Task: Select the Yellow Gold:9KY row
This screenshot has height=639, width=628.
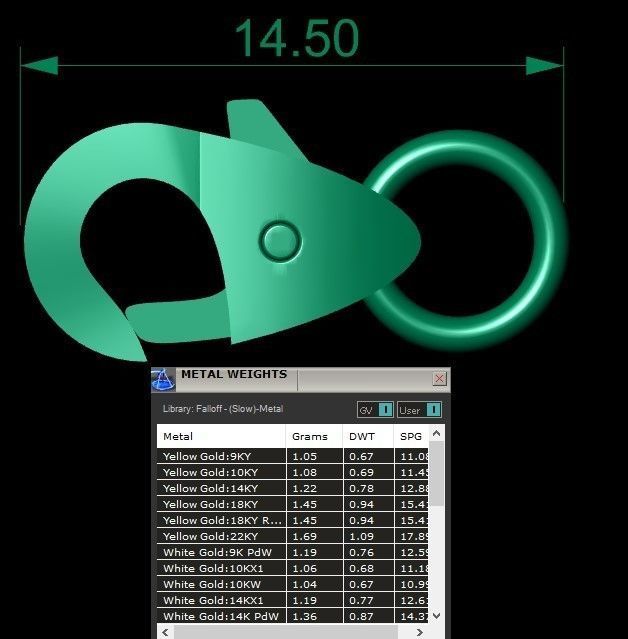Action: point(293,456)
